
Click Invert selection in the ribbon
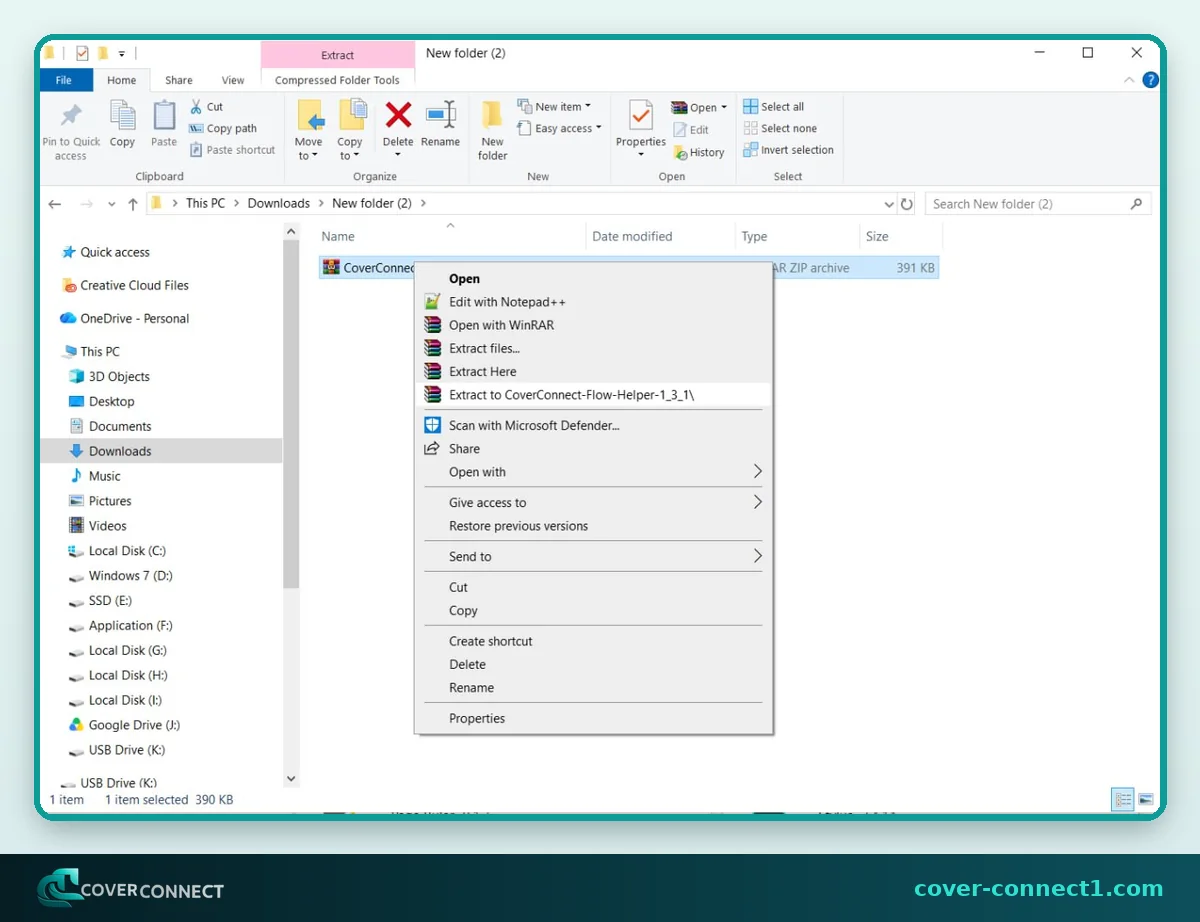click(788, 150)
